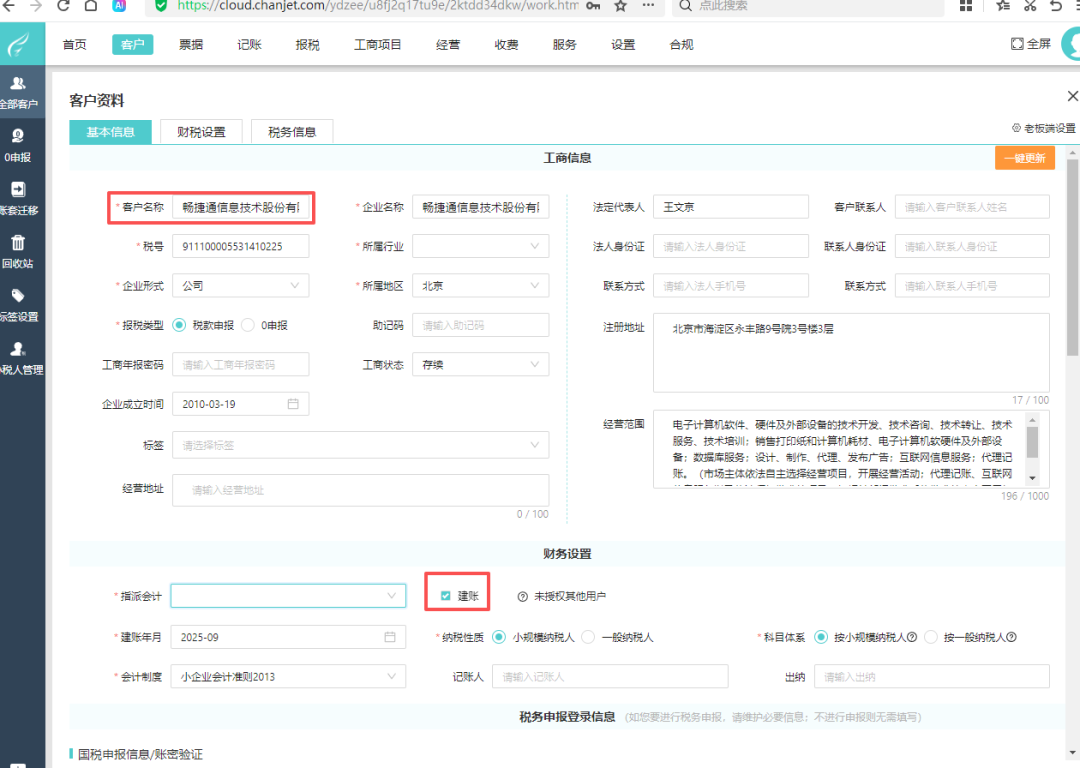Screen dimensions: 1080x768
Task: Click the scissors screenshot icon in browser
Action: click(1030, 6)
